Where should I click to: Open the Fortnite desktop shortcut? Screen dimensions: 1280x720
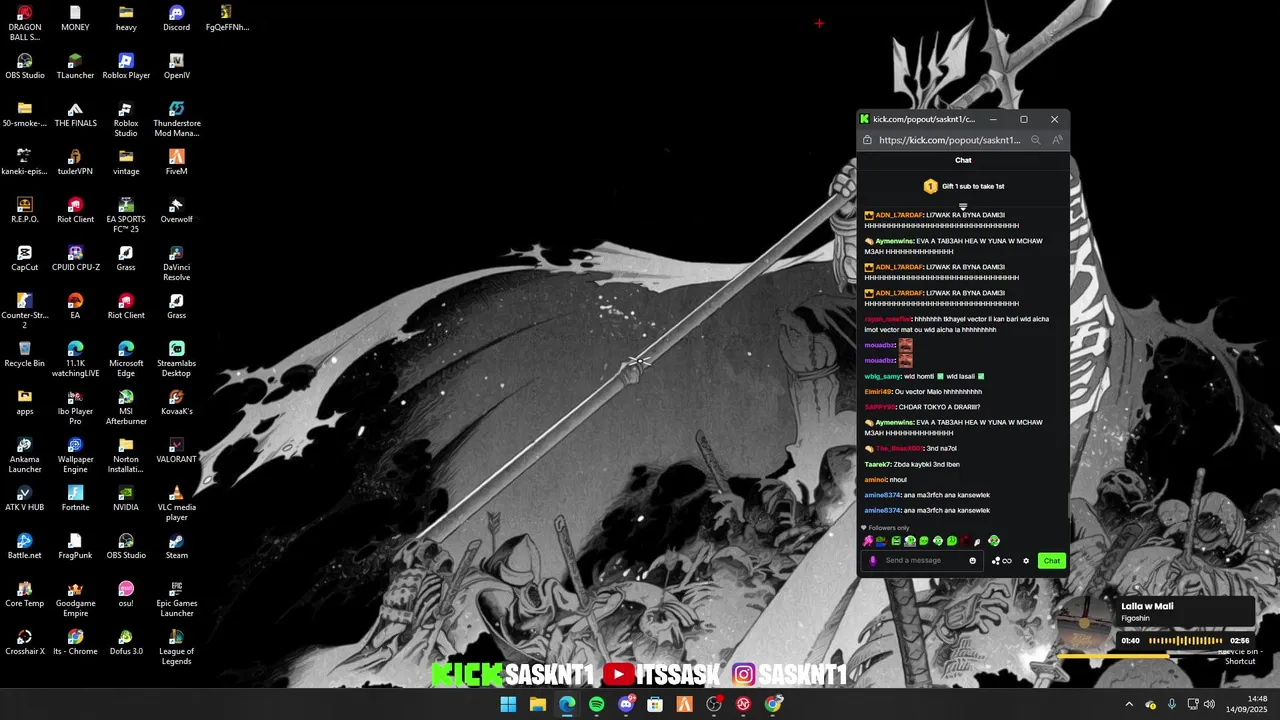pyautogui.click(x=75, y=499)
